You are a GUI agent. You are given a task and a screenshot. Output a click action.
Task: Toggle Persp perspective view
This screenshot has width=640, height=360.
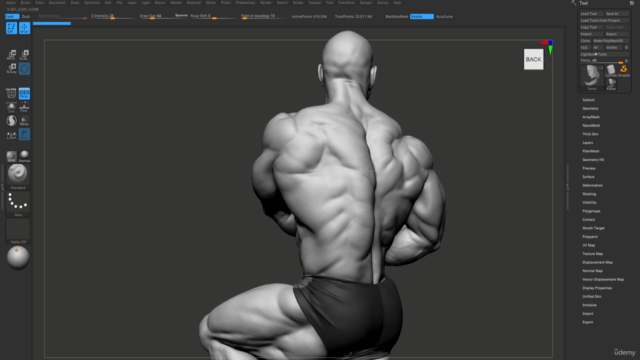(x=24, y=93)
